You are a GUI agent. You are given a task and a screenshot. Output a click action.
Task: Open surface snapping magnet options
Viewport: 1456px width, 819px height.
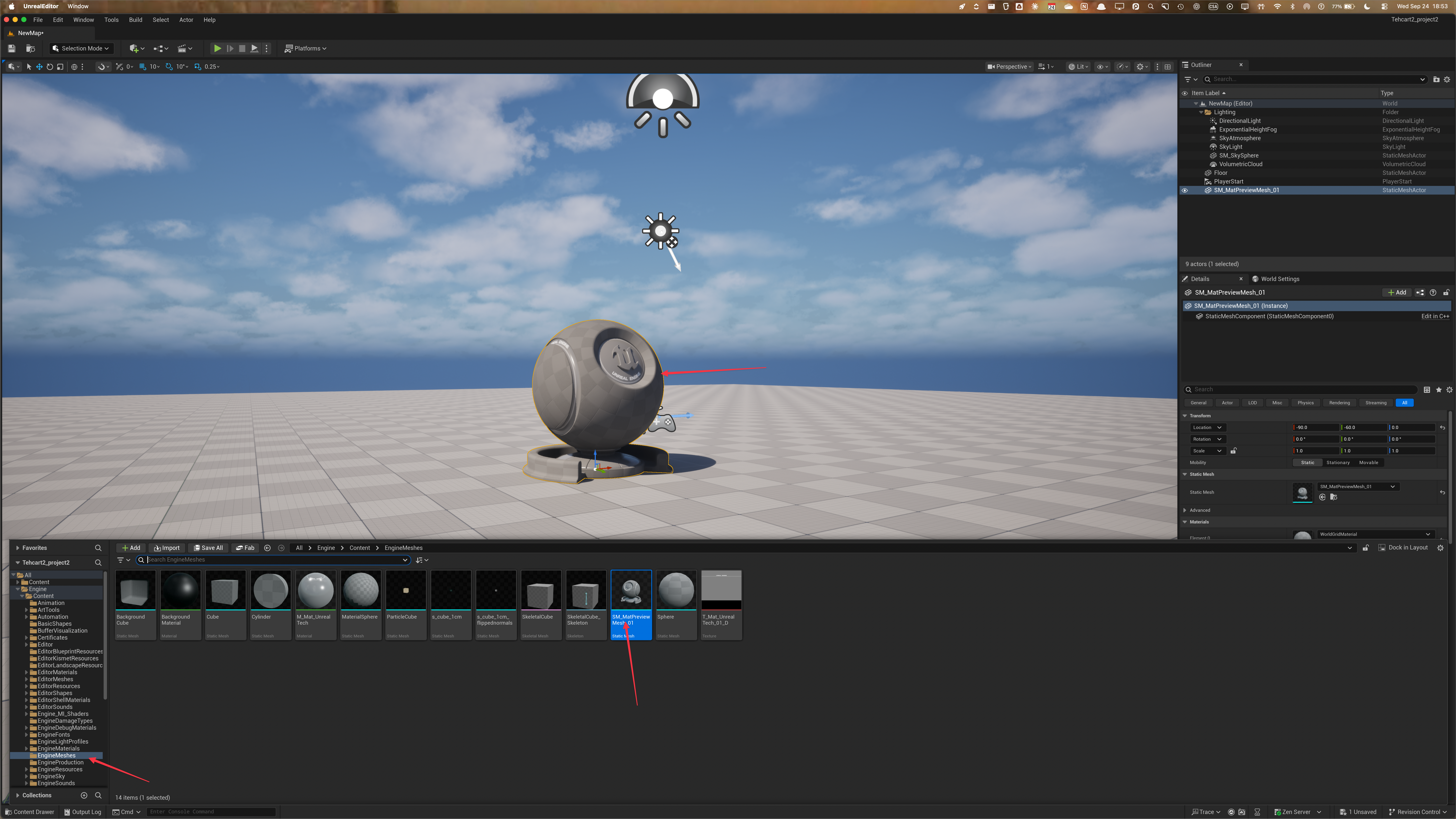pyautogui.click(x=103, y=67)
